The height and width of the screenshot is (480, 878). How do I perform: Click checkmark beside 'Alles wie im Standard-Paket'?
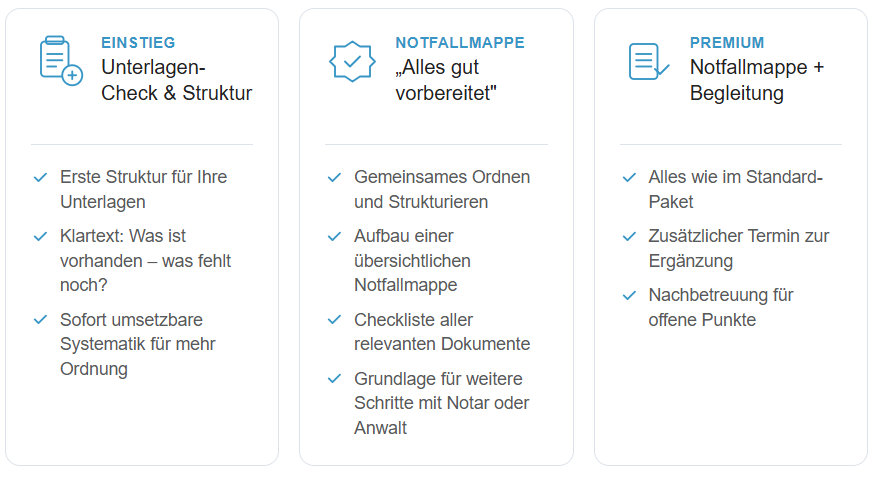[629, 177]
